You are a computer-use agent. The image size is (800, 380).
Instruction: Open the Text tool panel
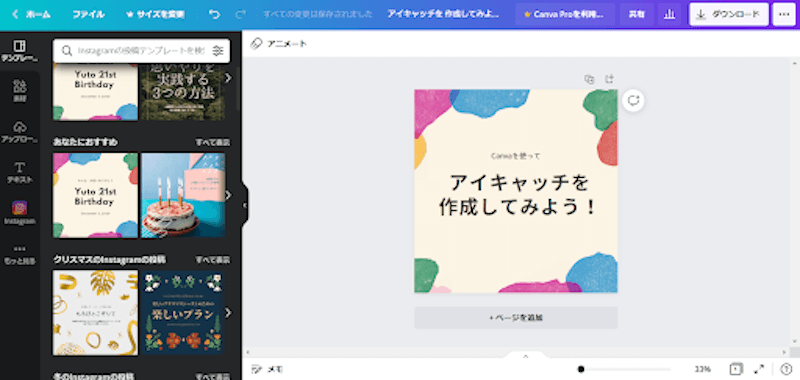coord(19,172)
